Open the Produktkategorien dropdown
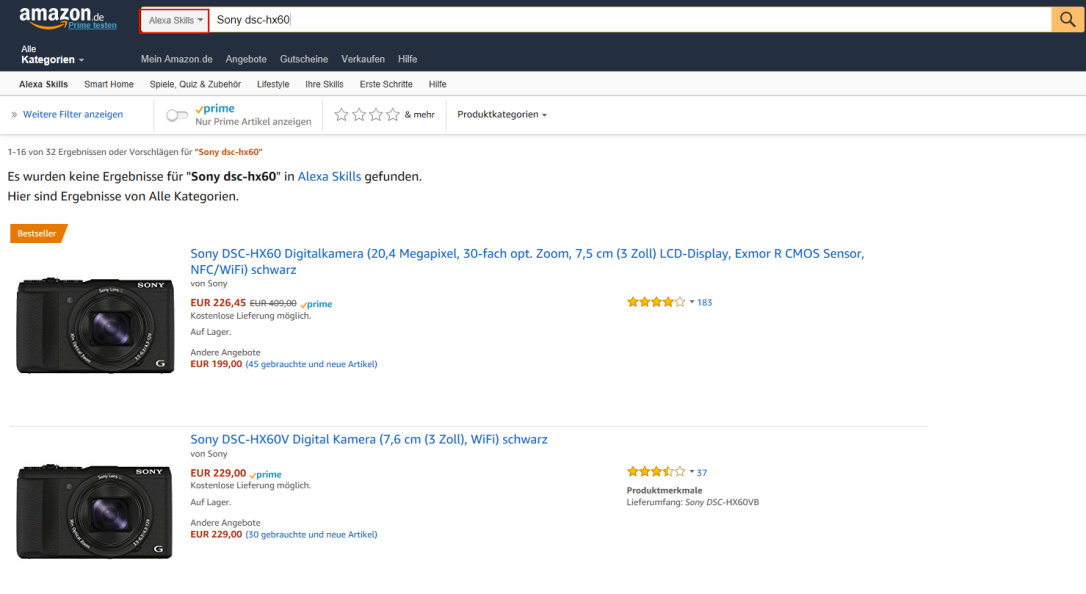Image resolution: width=1086 pixels, height=594 pixels. (x=502, y=114)
